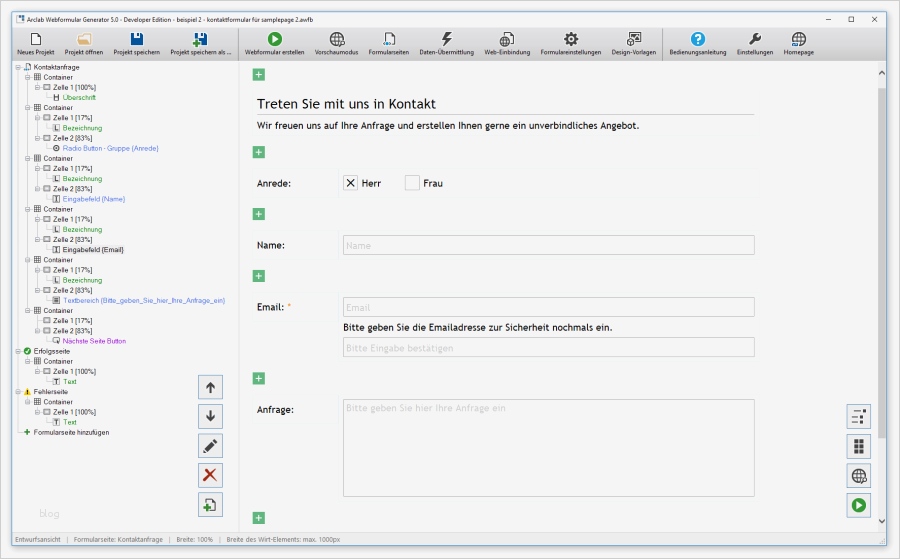Click into the Anfrage text area
900x559 pixels.
point(548,448)
